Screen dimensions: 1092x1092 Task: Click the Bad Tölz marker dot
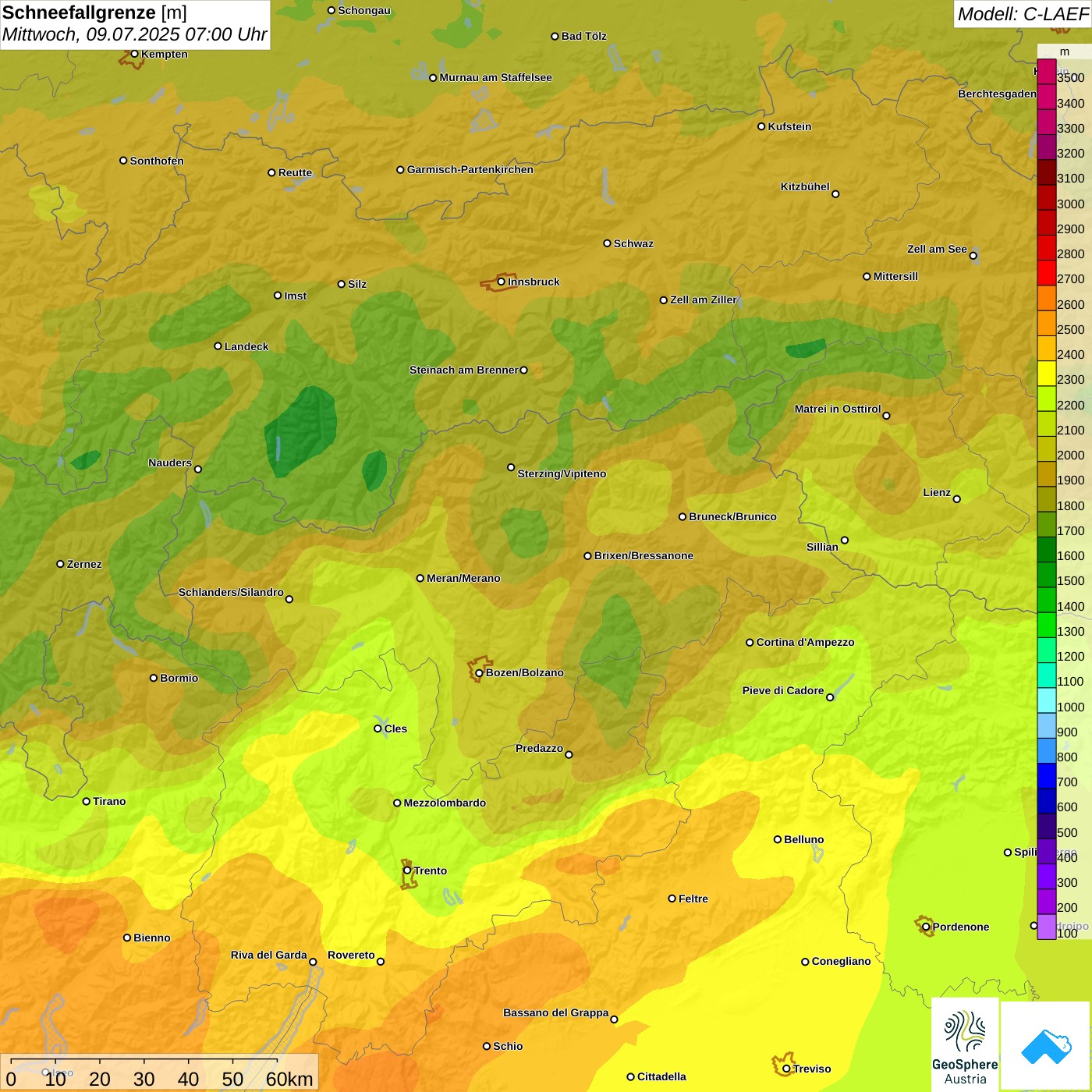(555, 36)
